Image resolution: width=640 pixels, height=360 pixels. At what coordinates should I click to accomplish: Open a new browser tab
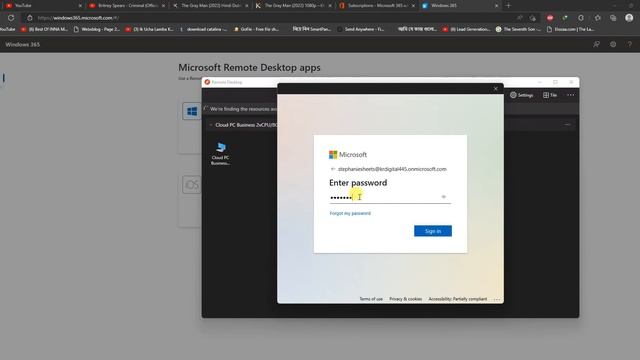pyautogui.click(x=508, y=6)
